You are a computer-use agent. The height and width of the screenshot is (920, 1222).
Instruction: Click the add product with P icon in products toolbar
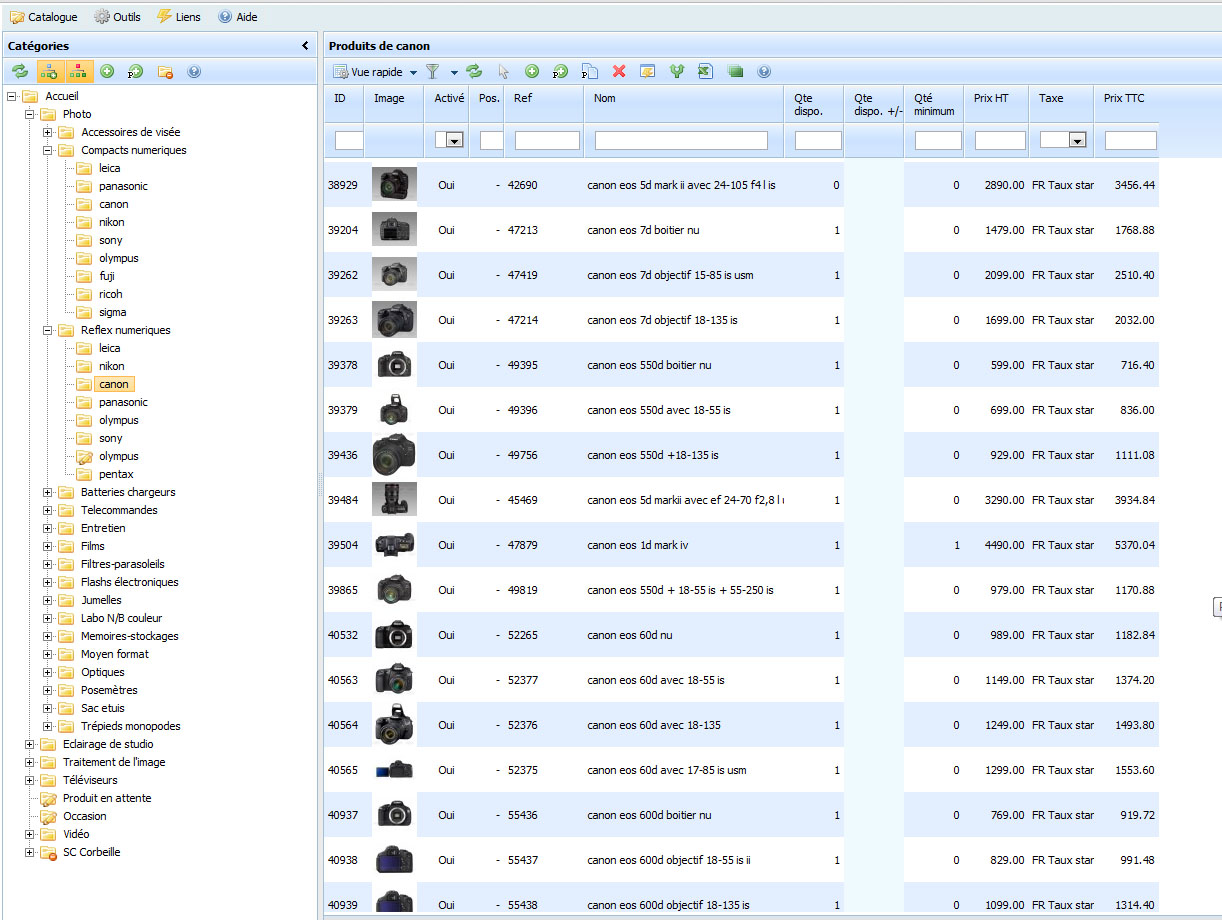coord(561,72)
